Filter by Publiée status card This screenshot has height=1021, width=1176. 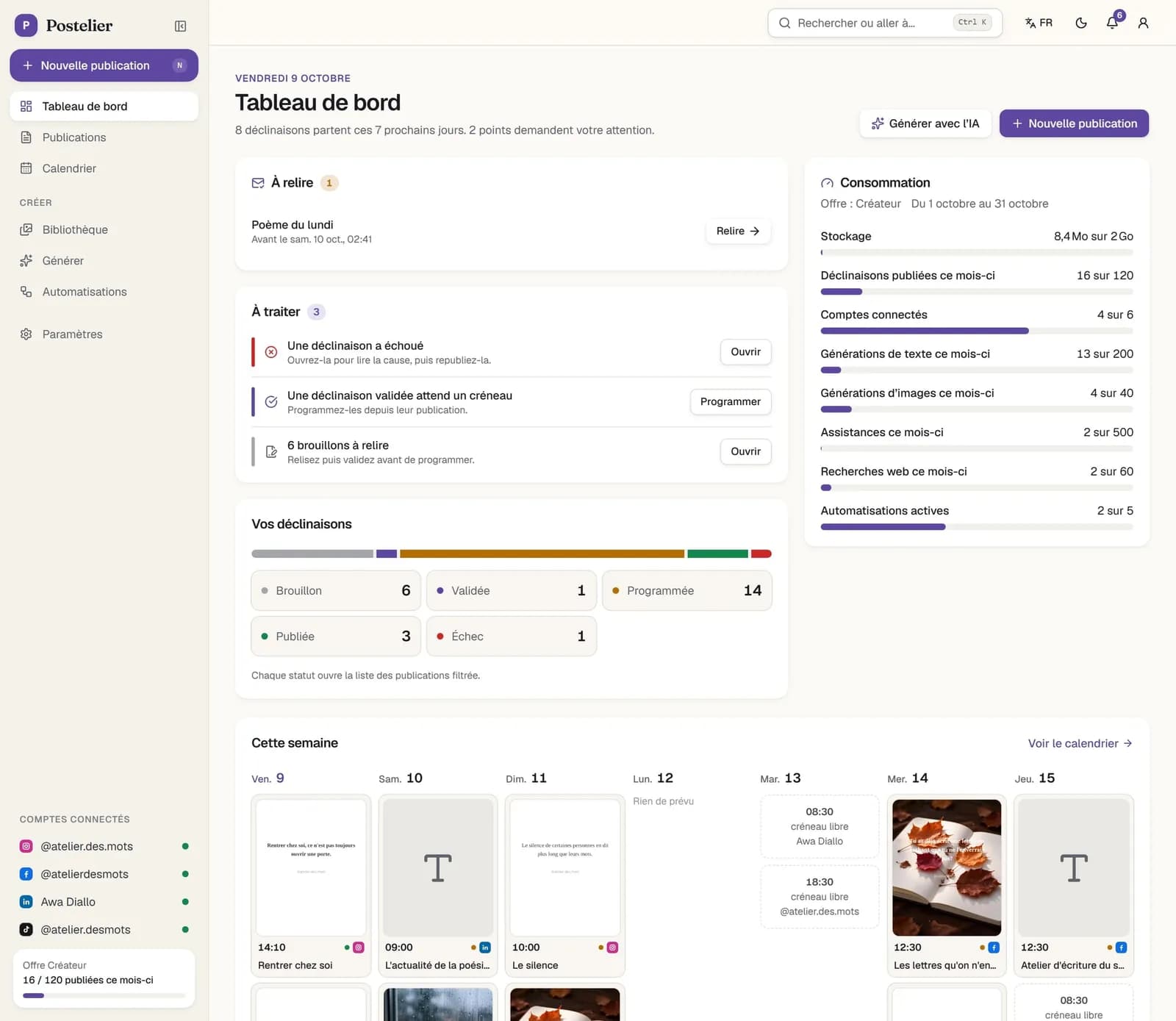point(336,636)
